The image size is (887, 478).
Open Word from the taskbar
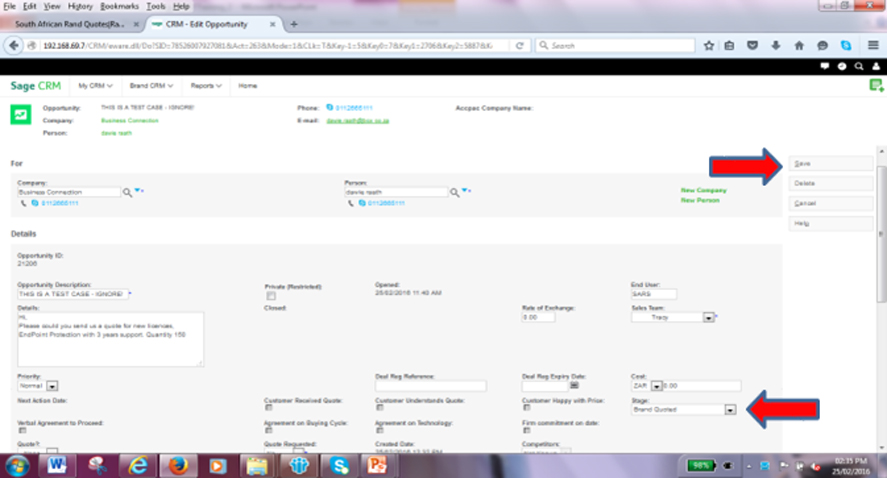click(x=57, y=466)
